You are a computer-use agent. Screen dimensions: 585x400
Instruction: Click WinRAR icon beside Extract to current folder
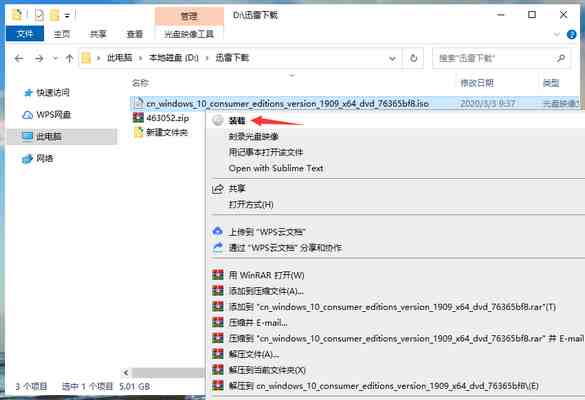click(218, 370)
